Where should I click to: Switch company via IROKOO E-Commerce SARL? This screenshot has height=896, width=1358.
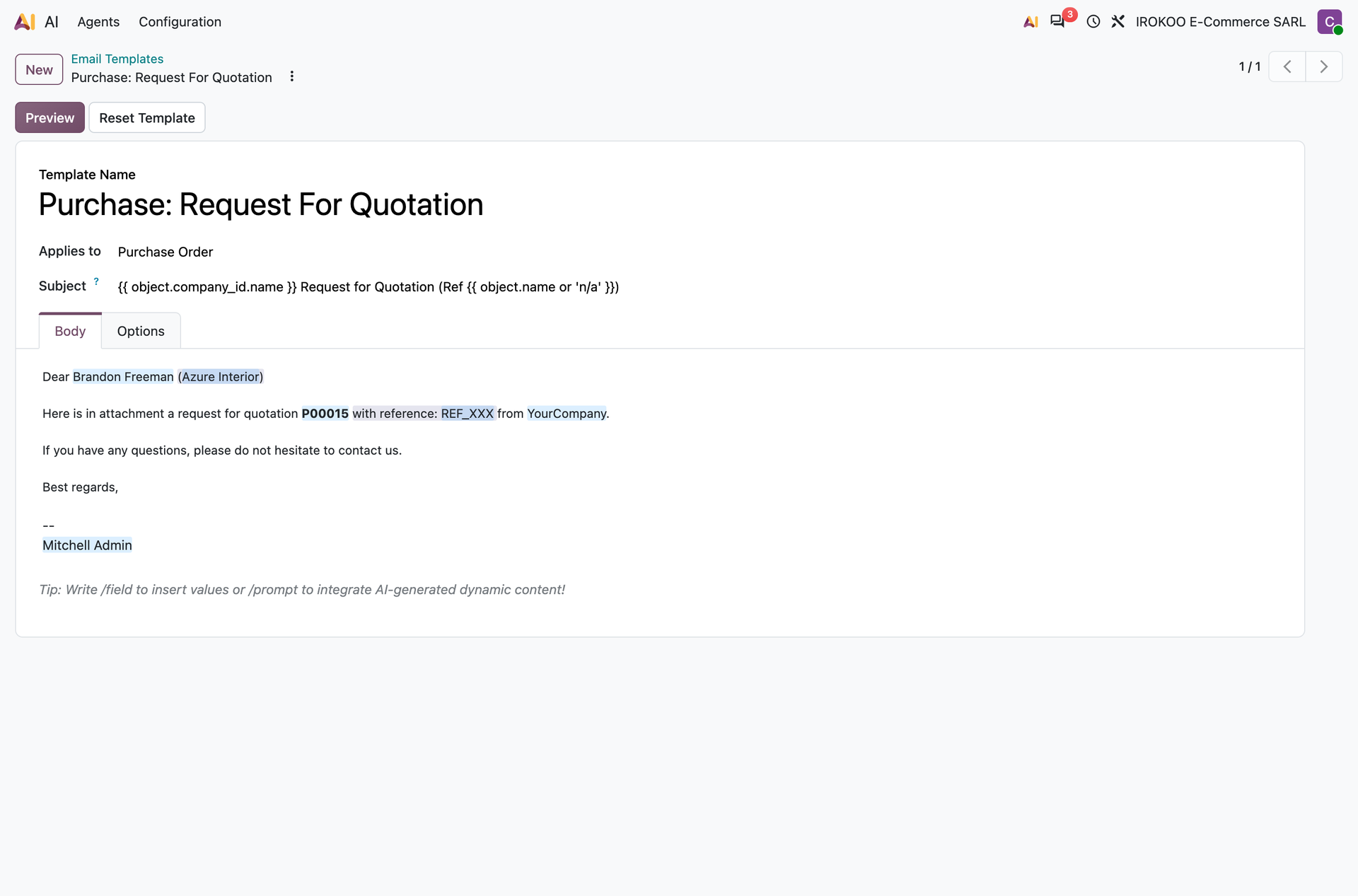[x=1220, y=22]
